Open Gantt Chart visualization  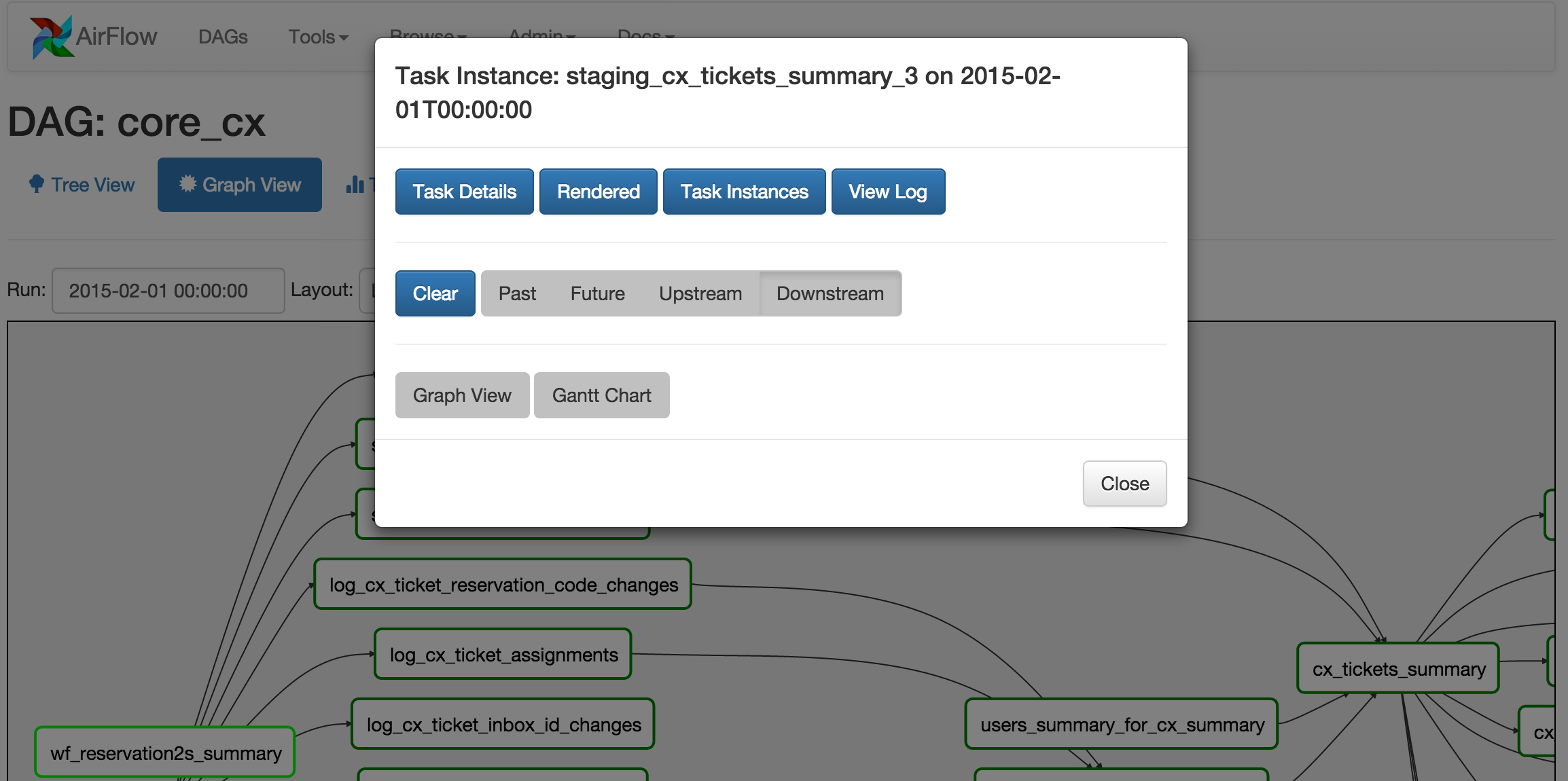pyautogui.click(x=600, y=395)
